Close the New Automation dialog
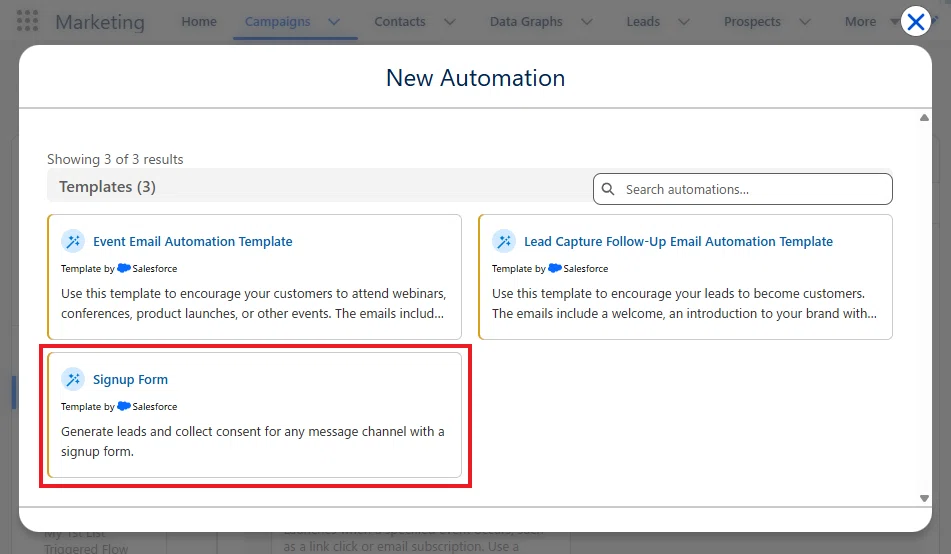 915,22
